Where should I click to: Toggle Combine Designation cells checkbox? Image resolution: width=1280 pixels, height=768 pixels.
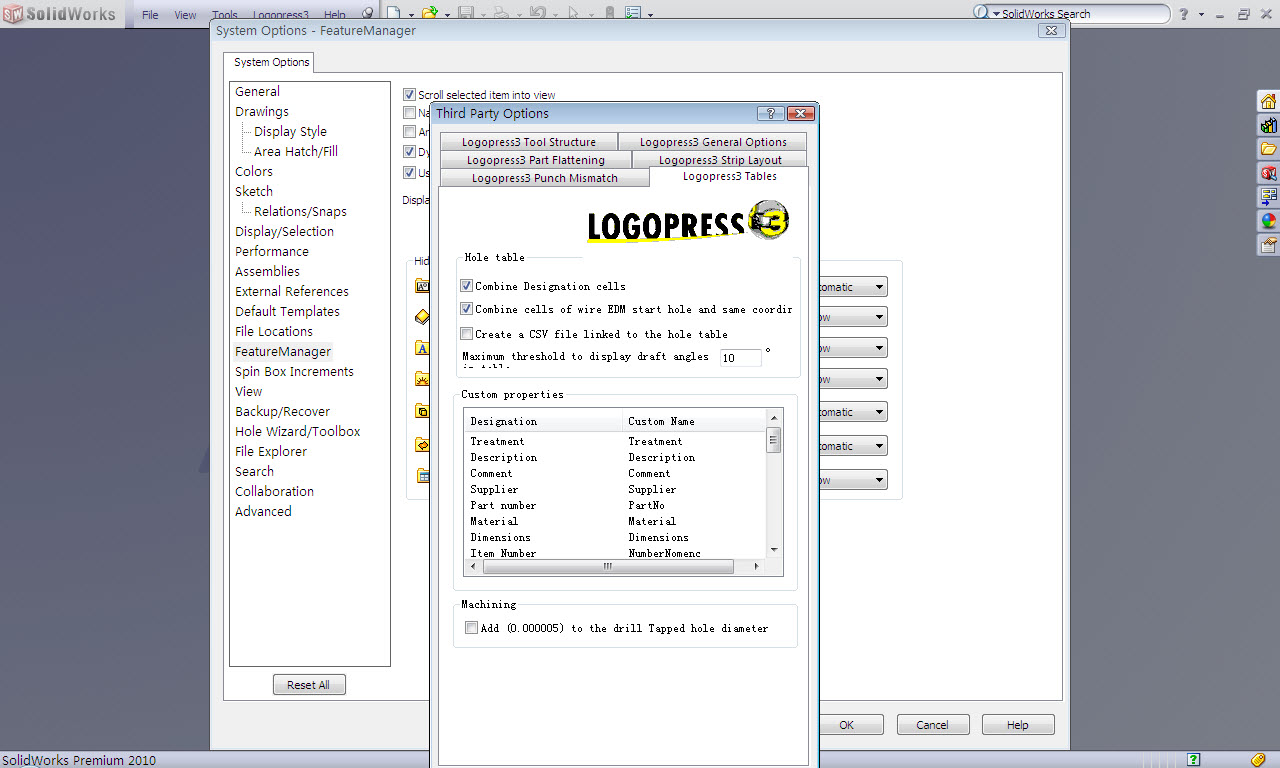click(x=466, y=286)
